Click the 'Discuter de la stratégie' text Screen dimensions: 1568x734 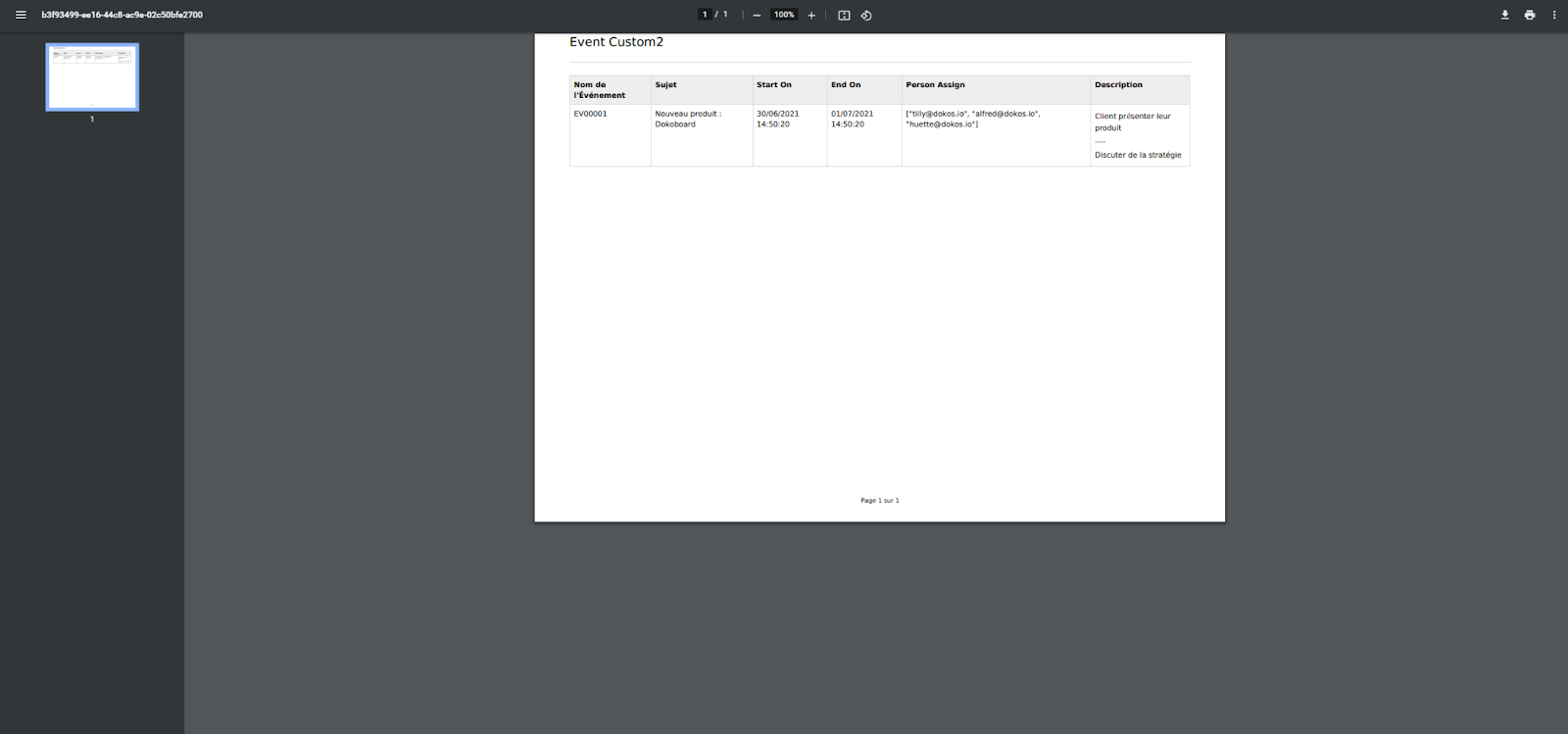(x=1138, y=155)
